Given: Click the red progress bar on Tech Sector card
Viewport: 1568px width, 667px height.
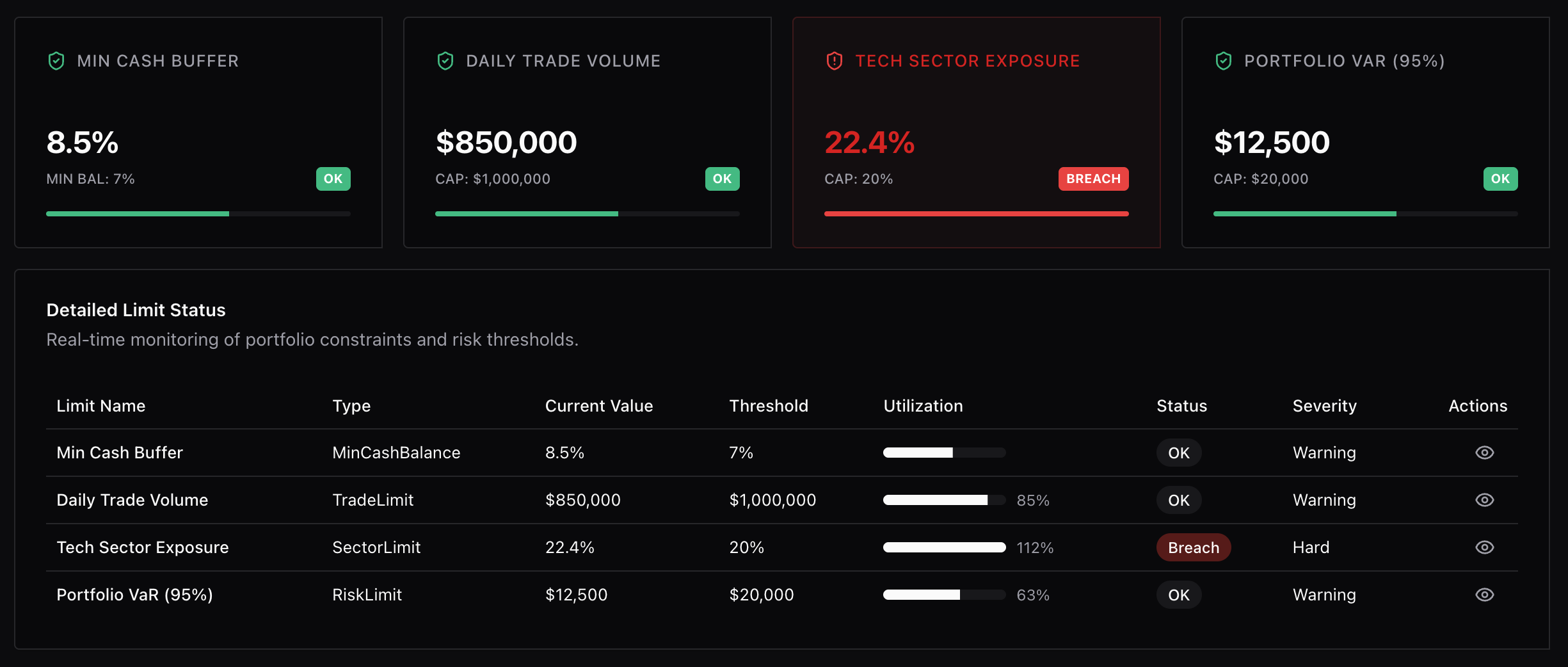Looking at the screenshot, I should pyautogui.click(x=976, y=214).
